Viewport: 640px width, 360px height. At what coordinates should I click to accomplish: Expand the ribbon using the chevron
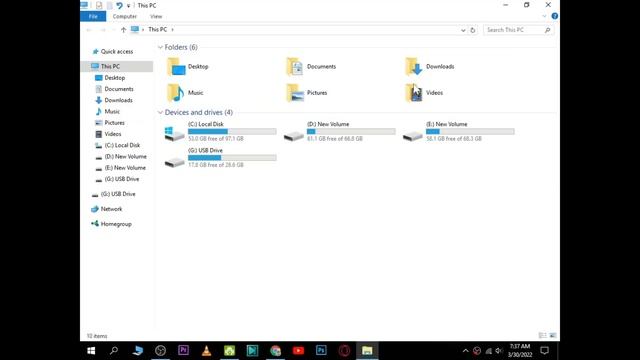(544, 16)
